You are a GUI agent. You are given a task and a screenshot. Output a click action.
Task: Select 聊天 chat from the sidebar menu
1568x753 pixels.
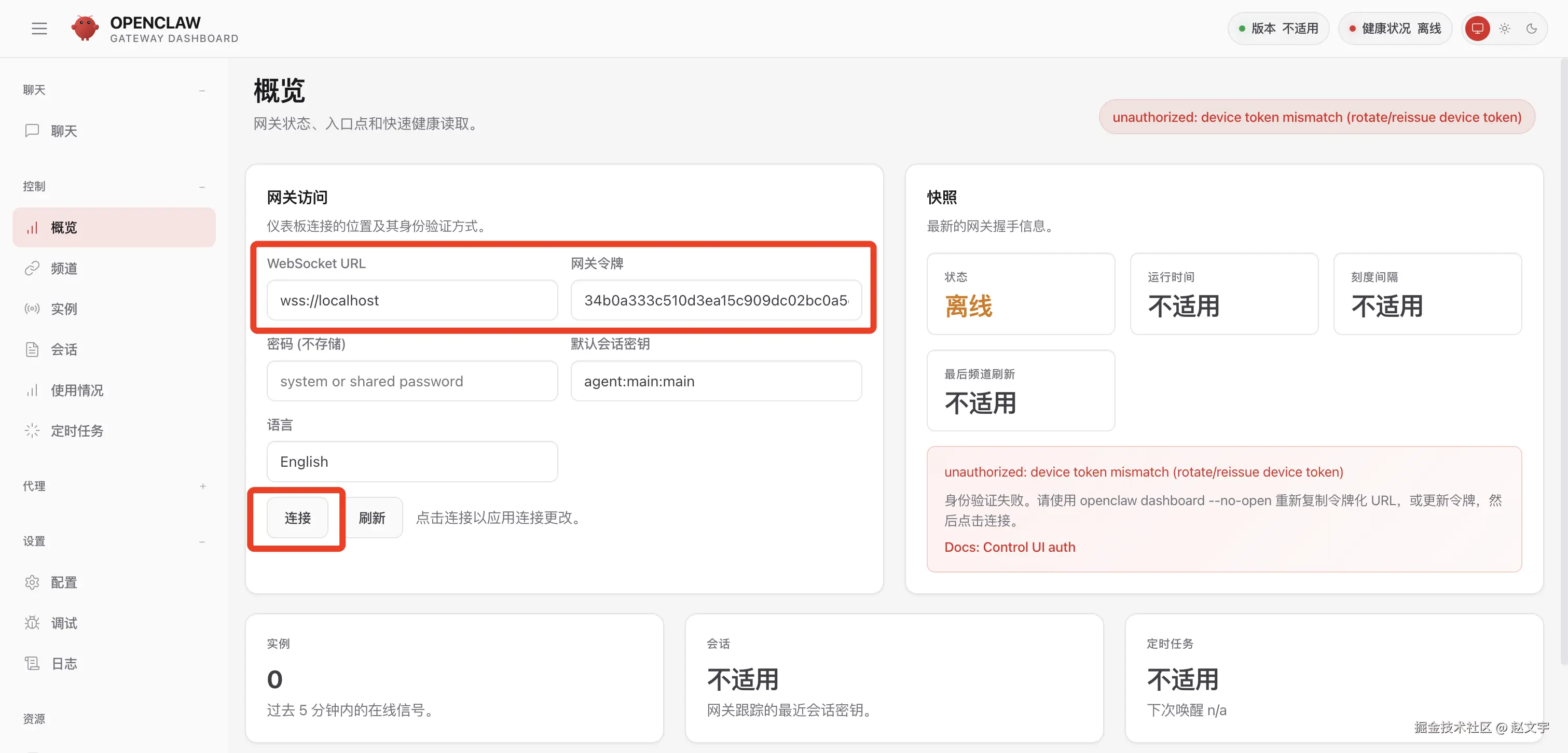(64, 131)
